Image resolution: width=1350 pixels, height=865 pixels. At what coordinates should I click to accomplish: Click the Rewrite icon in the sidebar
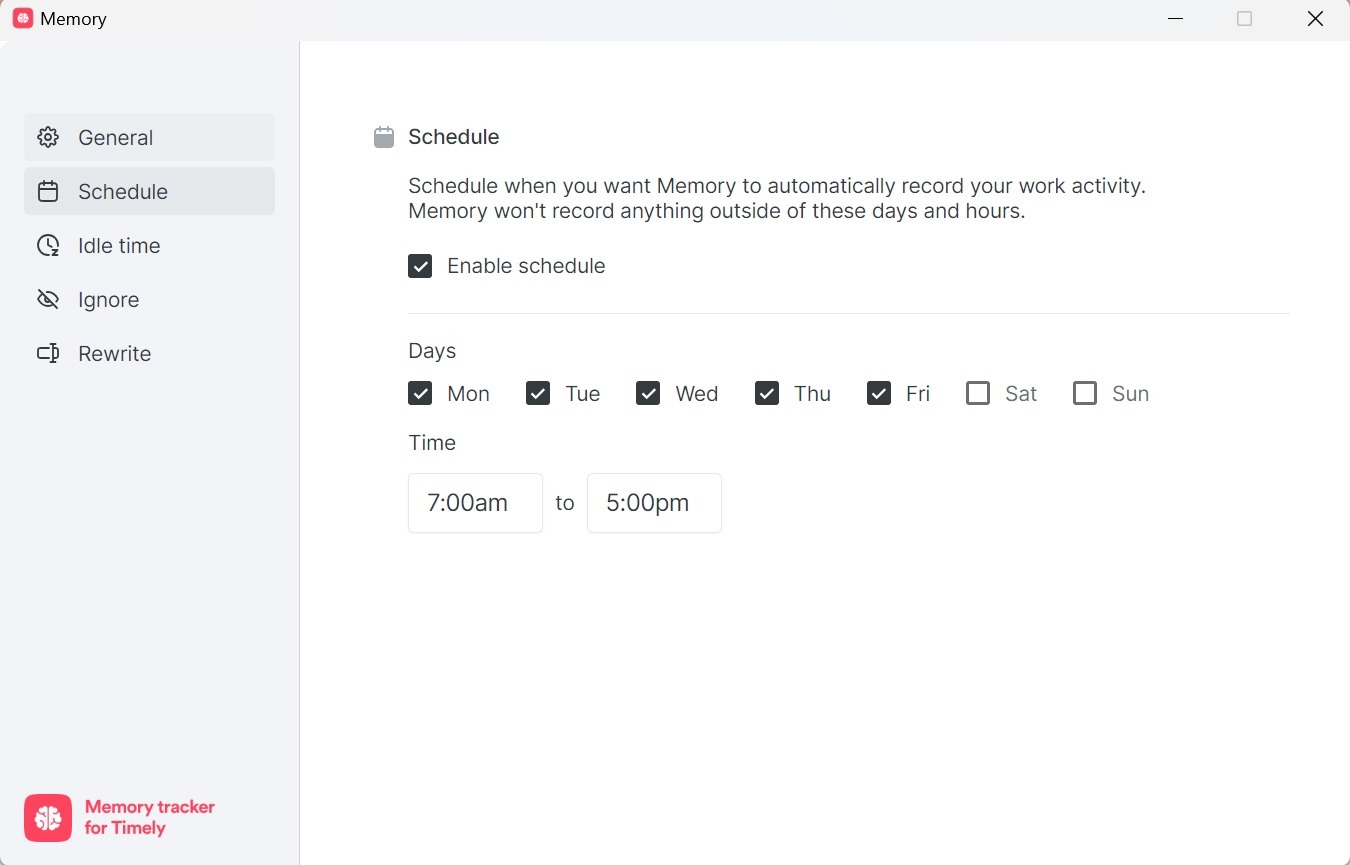[x=47, y=353]
